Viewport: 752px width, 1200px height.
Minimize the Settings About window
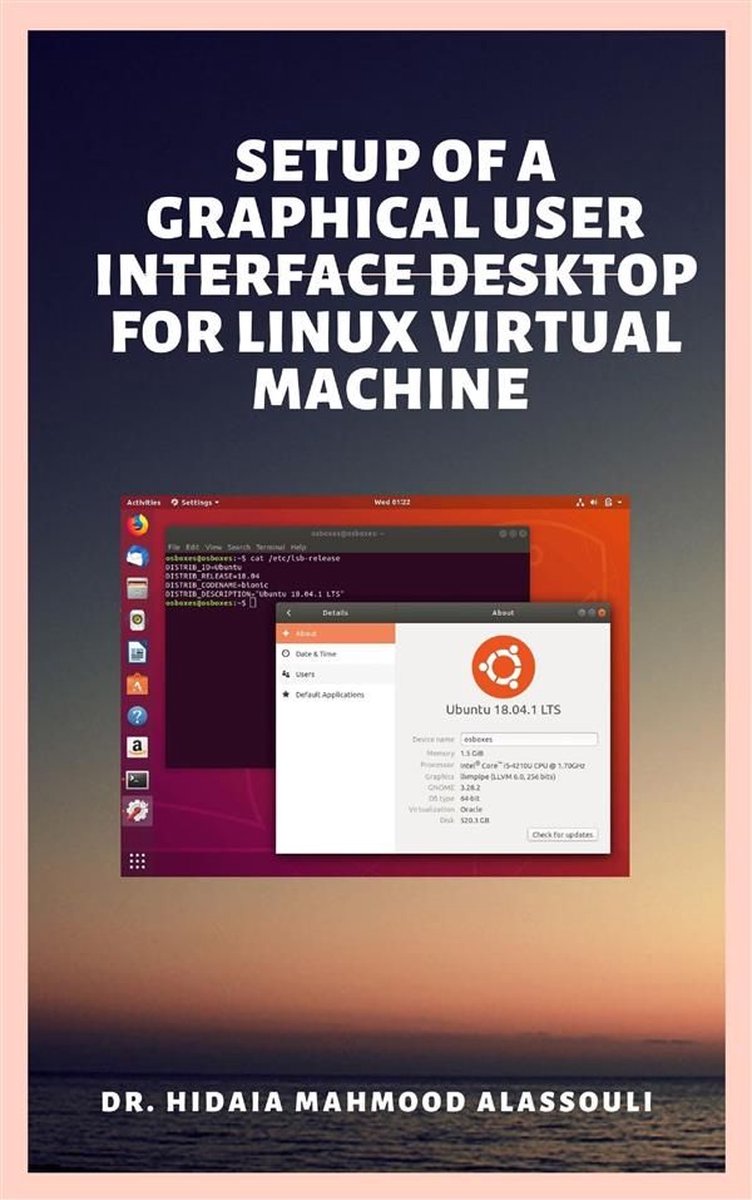click(x=580, y=612)
